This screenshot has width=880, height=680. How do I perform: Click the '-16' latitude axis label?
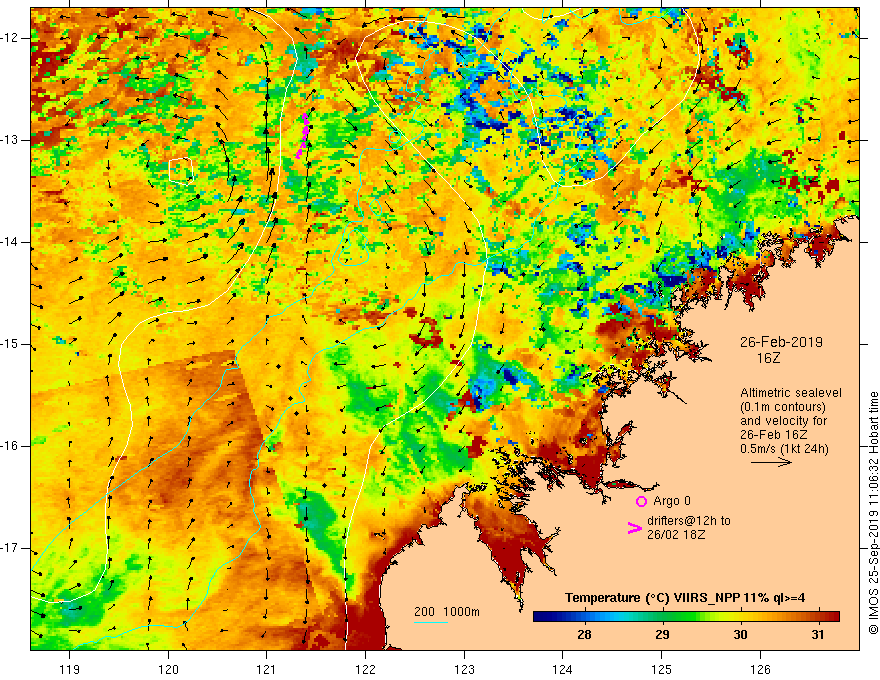coord(10,446)
